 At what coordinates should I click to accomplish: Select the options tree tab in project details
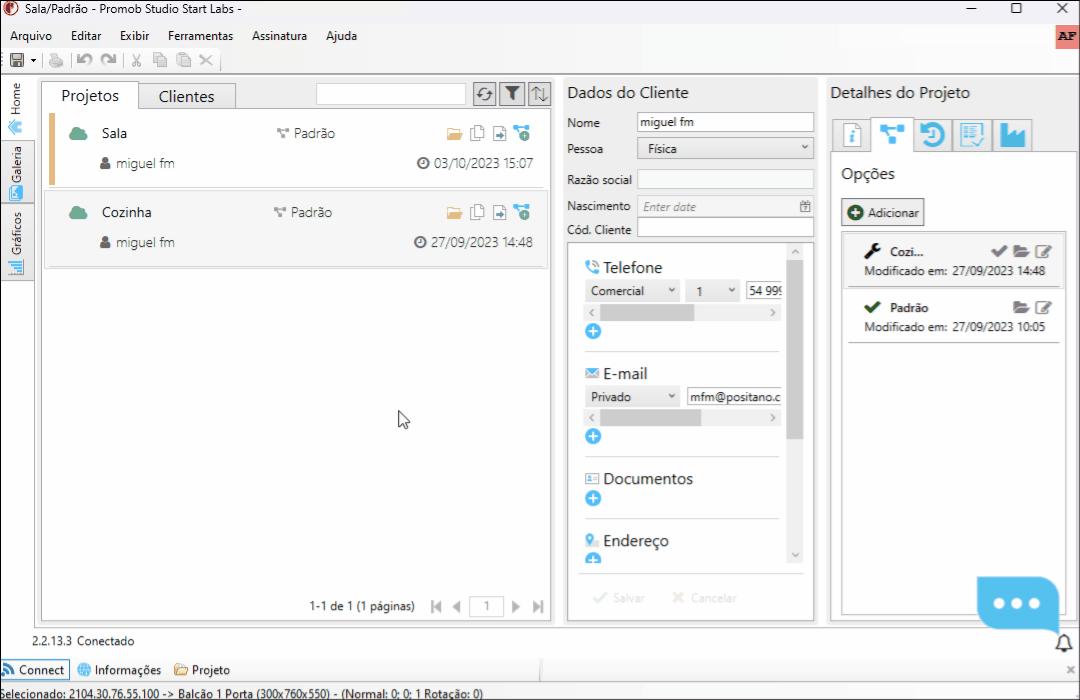point(892,134)
